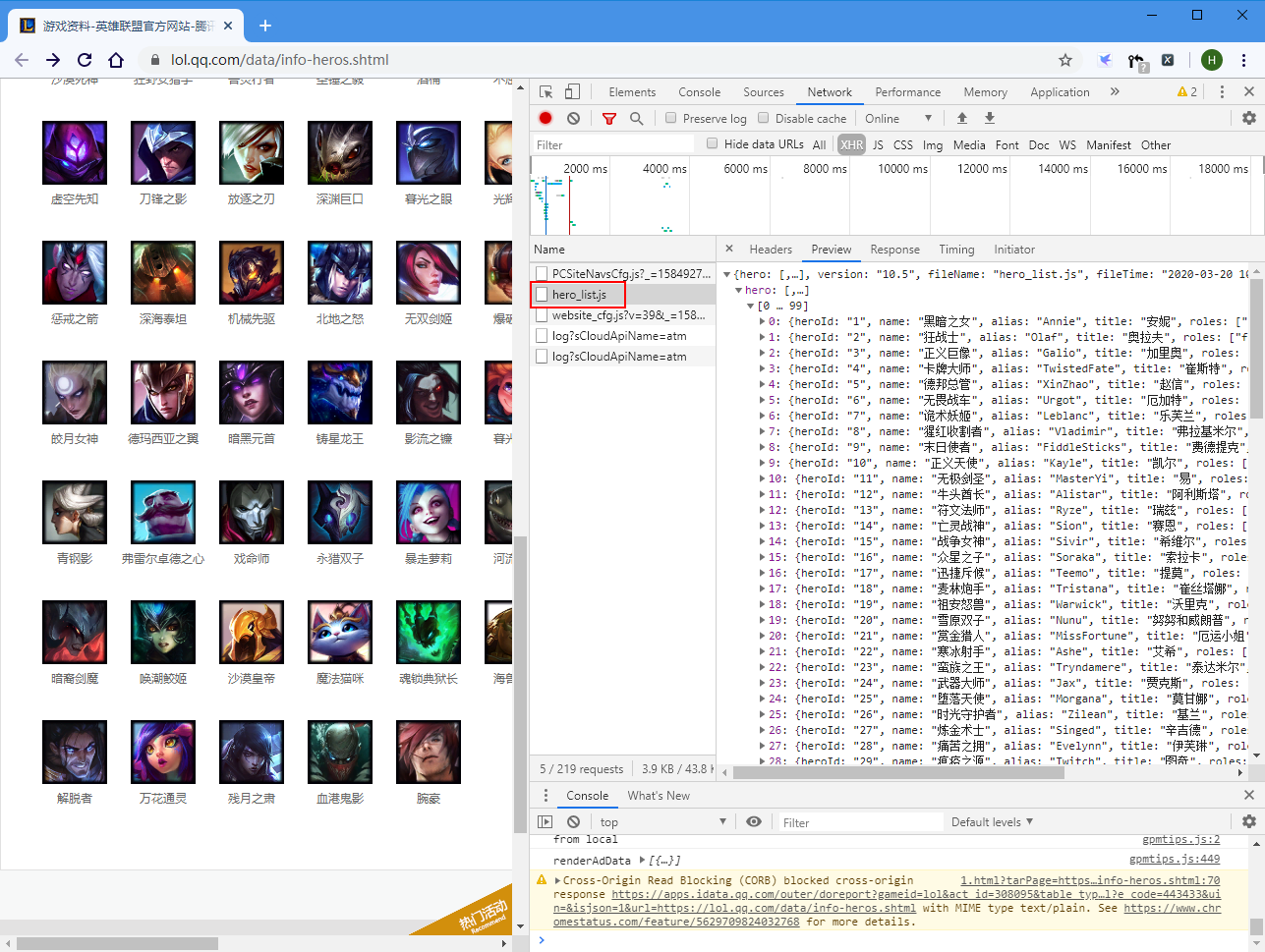Viewport: 1265px width, 952px height.
Task: Select the XHR filter type
Action: pos(851,144)
